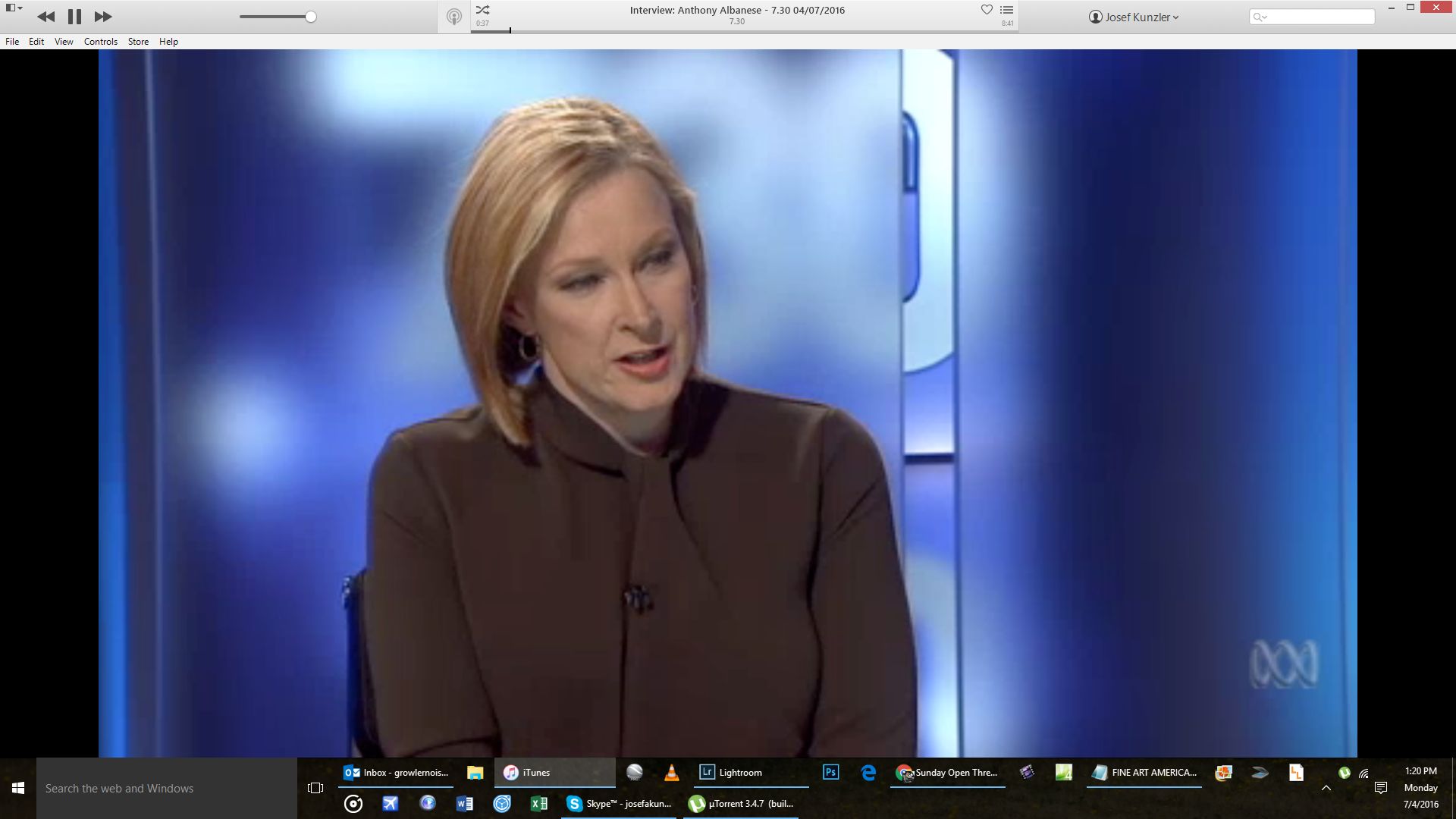This screenshot has height=819, width=1456.
Task: Skip ahead with the fast-forward button
Action: [x=103, y=17]
